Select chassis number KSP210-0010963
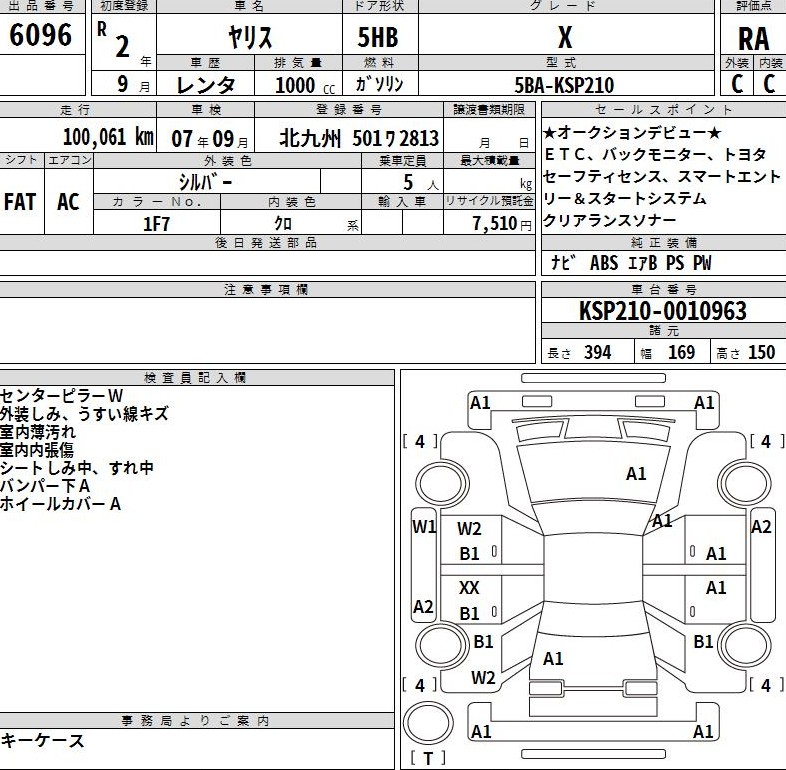Viewport: 786px width, 770px height. point(663,310)
